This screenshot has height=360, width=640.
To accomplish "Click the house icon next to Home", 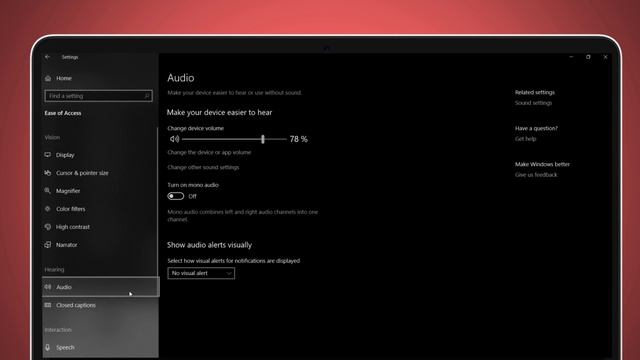I will 48,78.
